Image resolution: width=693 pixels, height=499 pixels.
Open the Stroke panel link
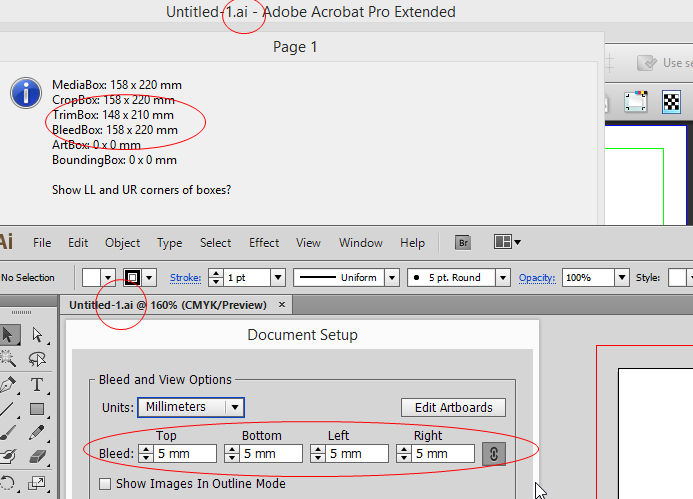pyautogui.click(x=186, y=278)
